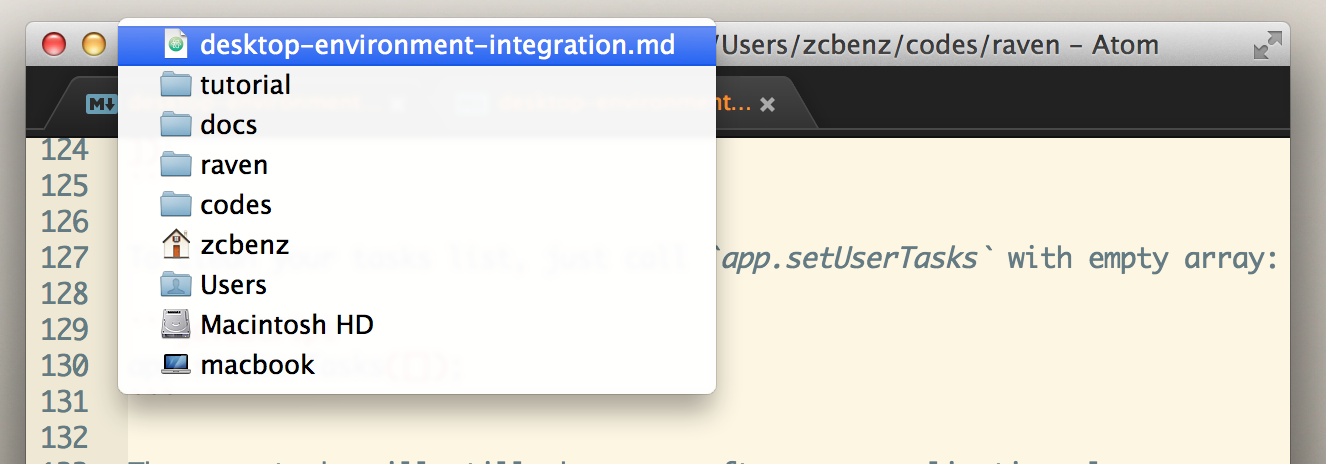
Task: Click the tutorial folder icon
Action: point(176,85)
